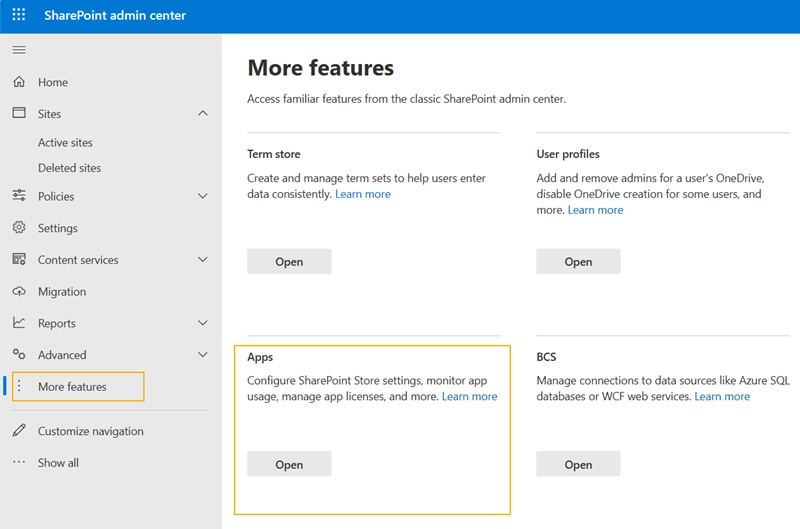This screenshot has height=529, width=800.
Task: Click the Migration cloud icon
Action: pyautogui.click(x=19, y=291)
